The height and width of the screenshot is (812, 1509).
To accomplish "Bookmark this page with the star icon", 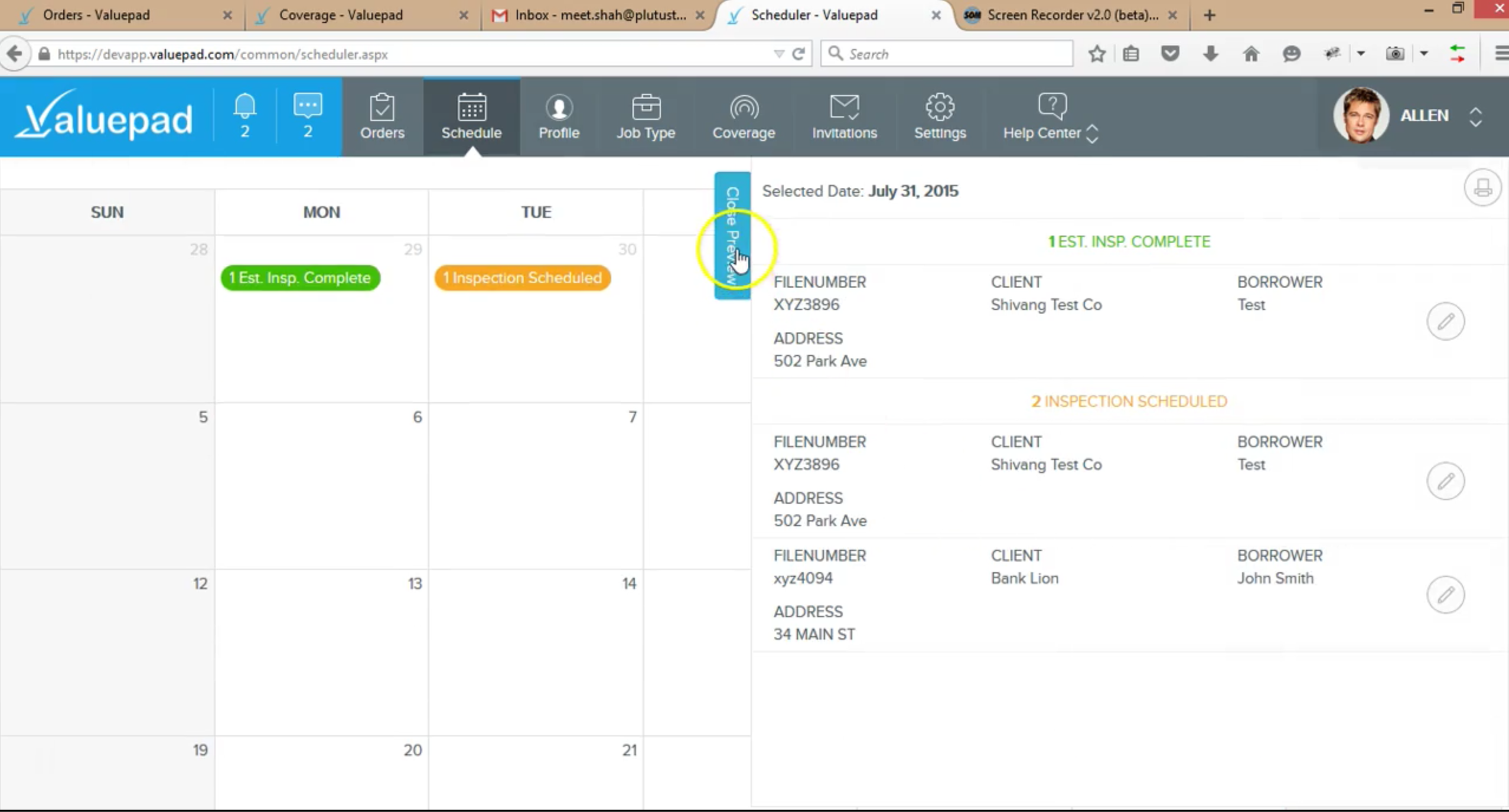I will (1097, 54).
